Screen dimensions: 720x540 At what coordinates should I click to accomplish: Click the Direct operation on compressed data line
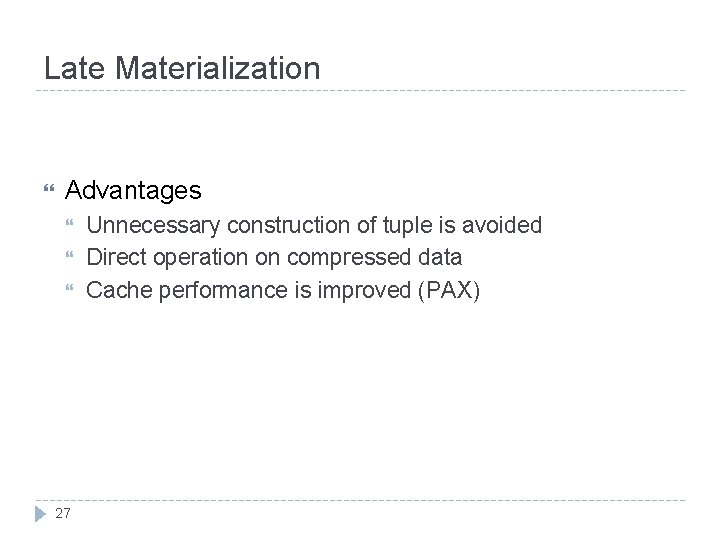(274, 257)
